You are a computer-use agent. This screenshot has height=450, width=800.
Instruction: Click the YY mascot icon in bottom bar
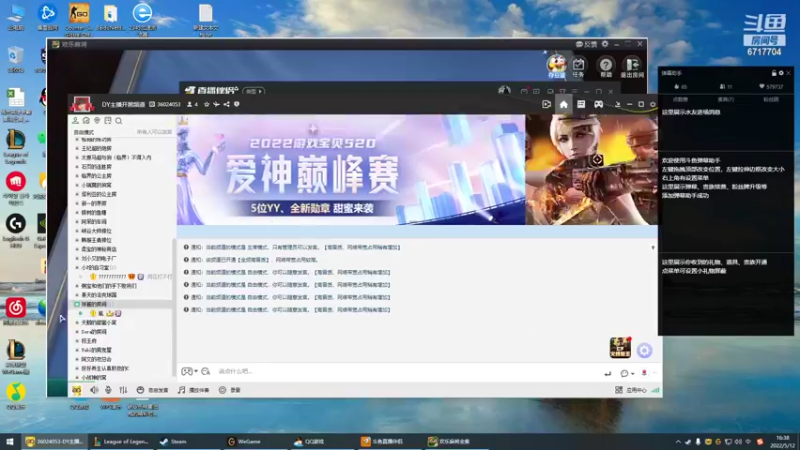[x=77, y=390]
